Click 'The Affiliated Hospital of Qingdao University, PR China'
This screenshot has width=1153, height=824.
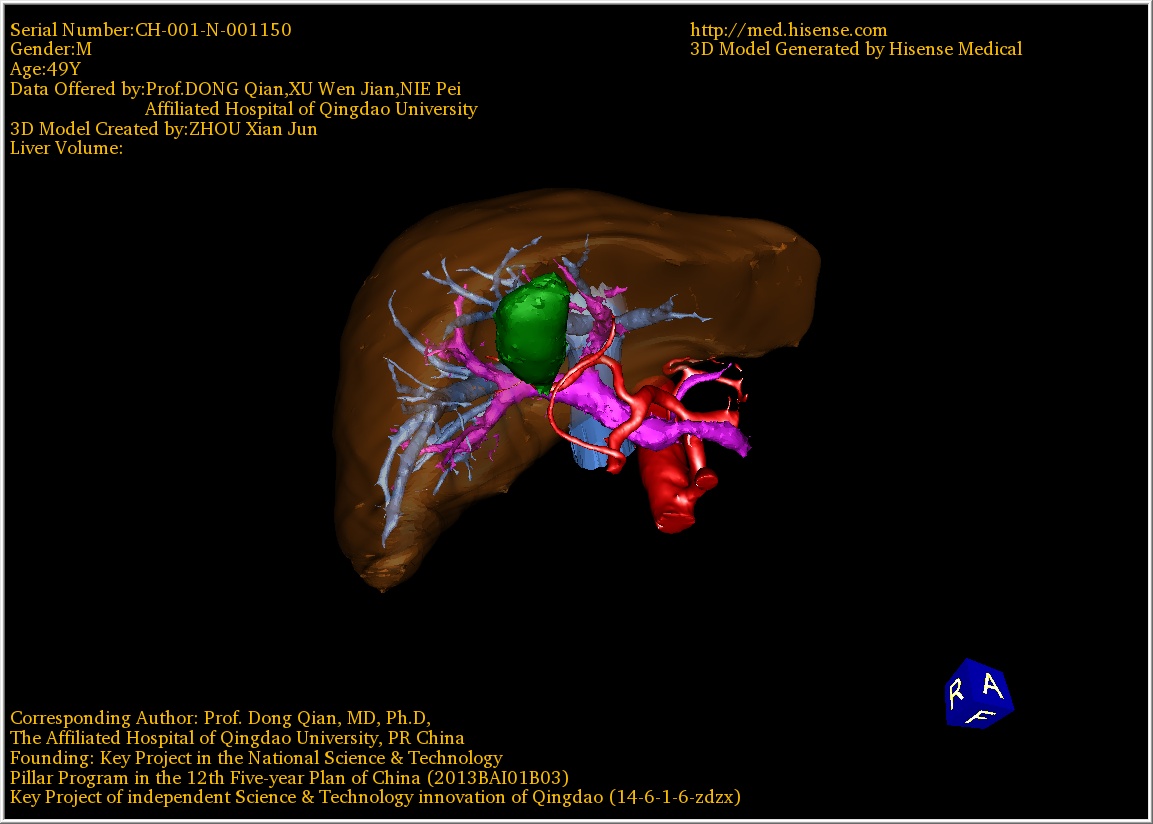(x=237, y=738)
